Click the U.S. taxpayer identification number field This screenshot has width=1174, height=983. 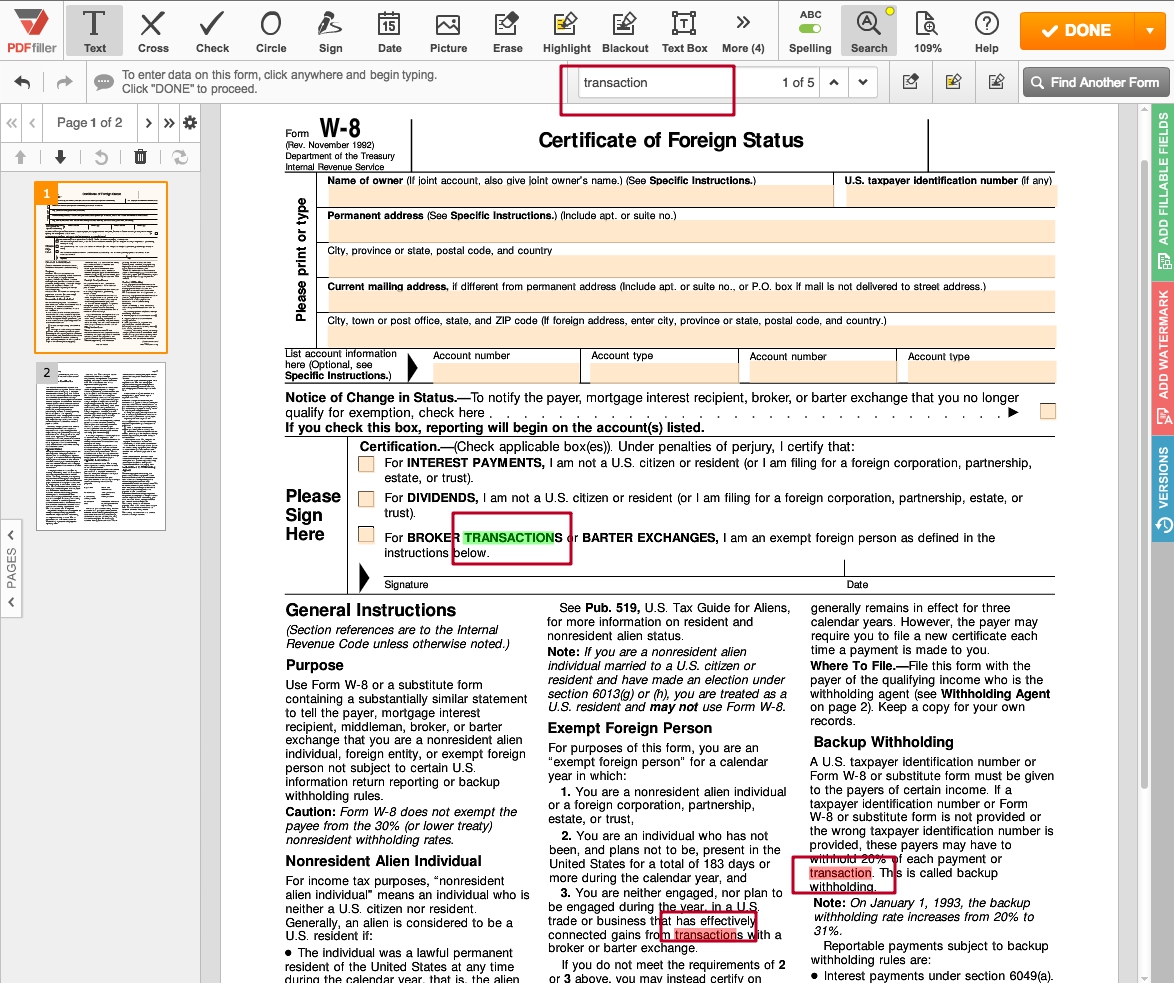point(951,196)
